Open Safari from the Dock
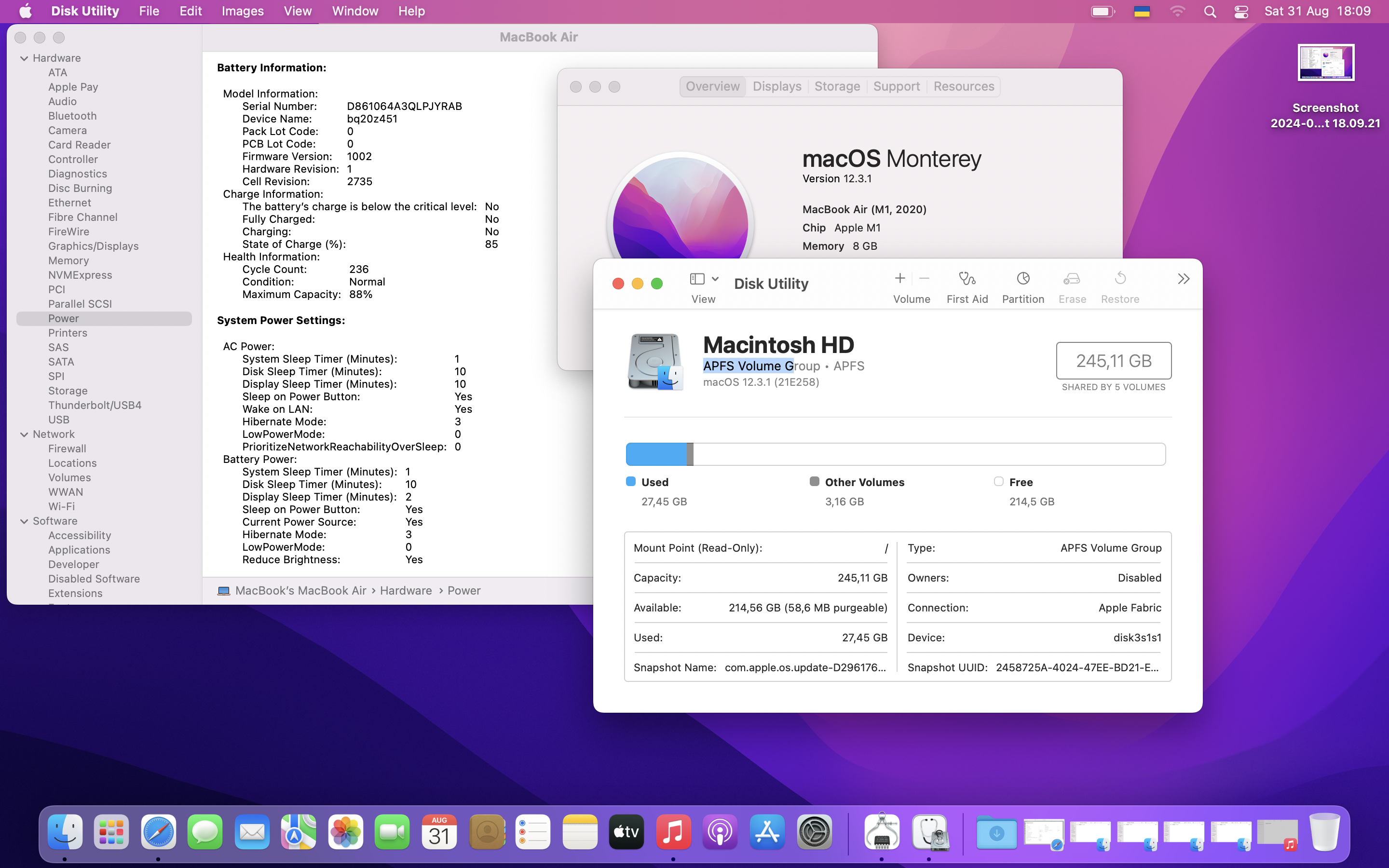 [158, 831]
